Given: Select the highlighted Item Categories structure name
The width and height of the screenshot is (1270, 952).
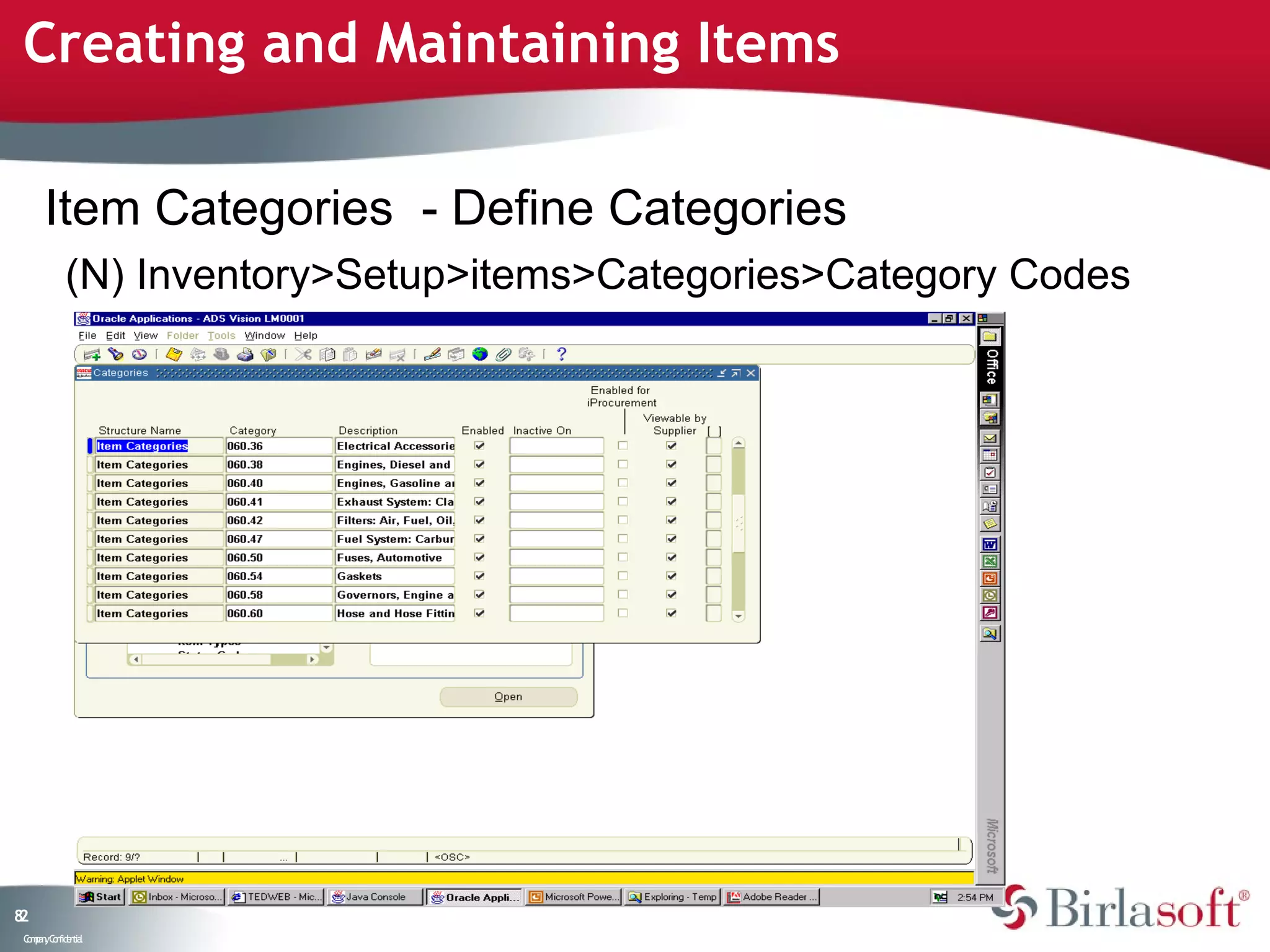Looking at the screenshot, I should point(142,446).
